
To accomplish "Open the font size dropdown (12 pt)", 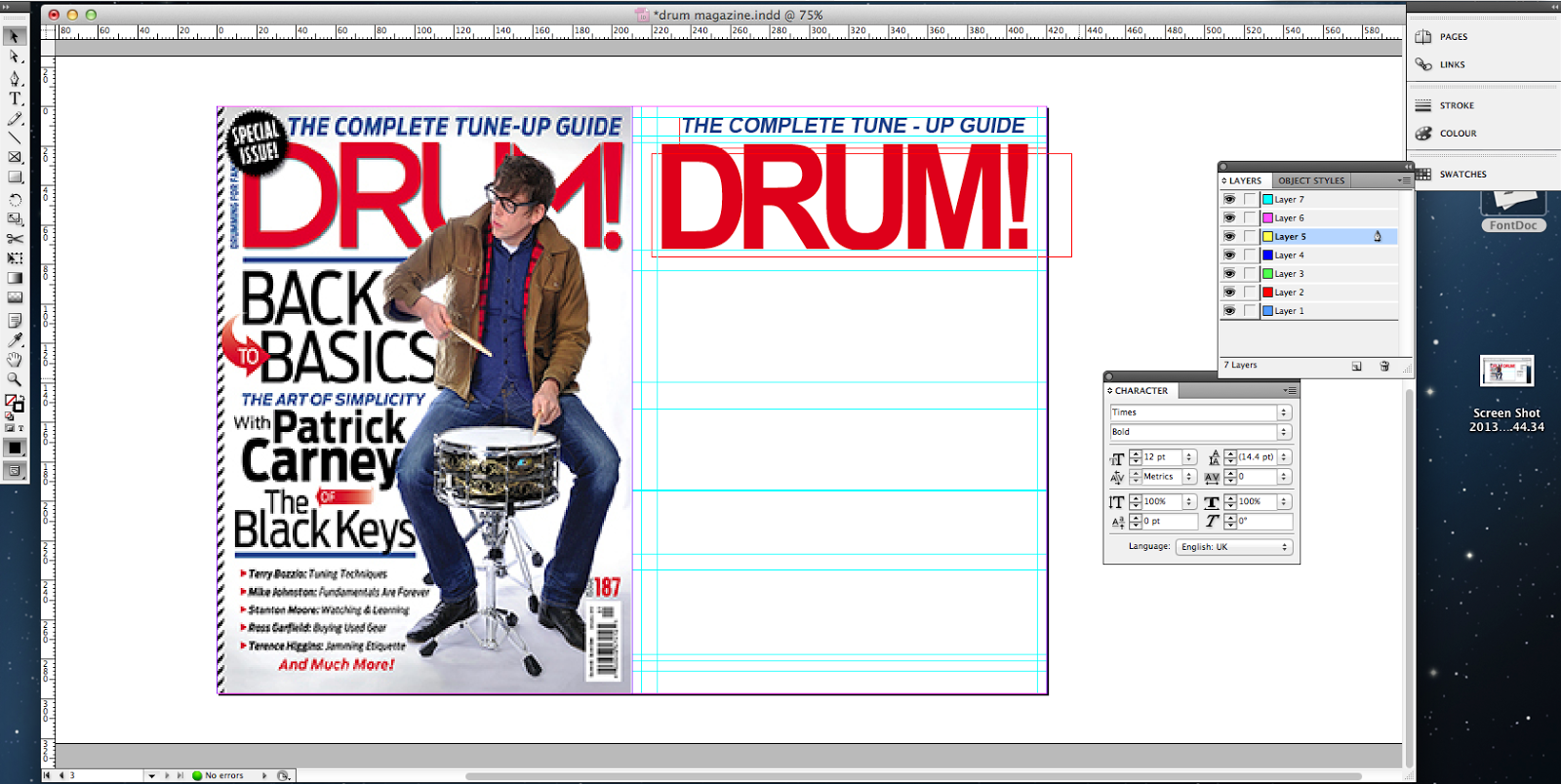I will coord(1189,457).
